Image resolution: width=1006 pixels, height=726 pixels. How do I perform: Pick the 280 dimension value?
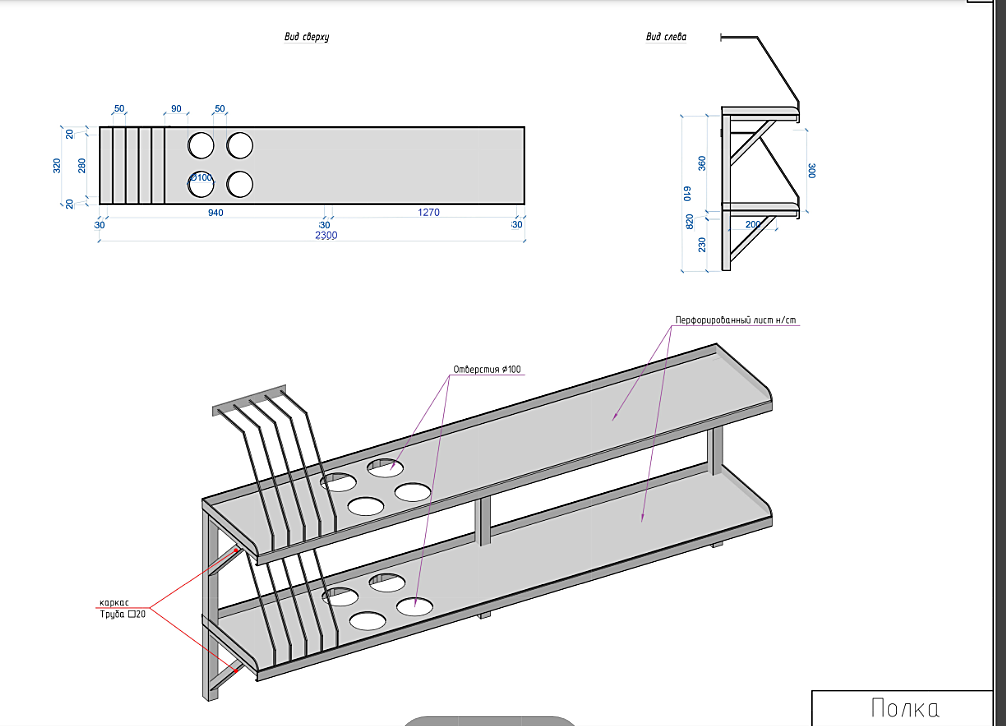[x=83, y=165]
